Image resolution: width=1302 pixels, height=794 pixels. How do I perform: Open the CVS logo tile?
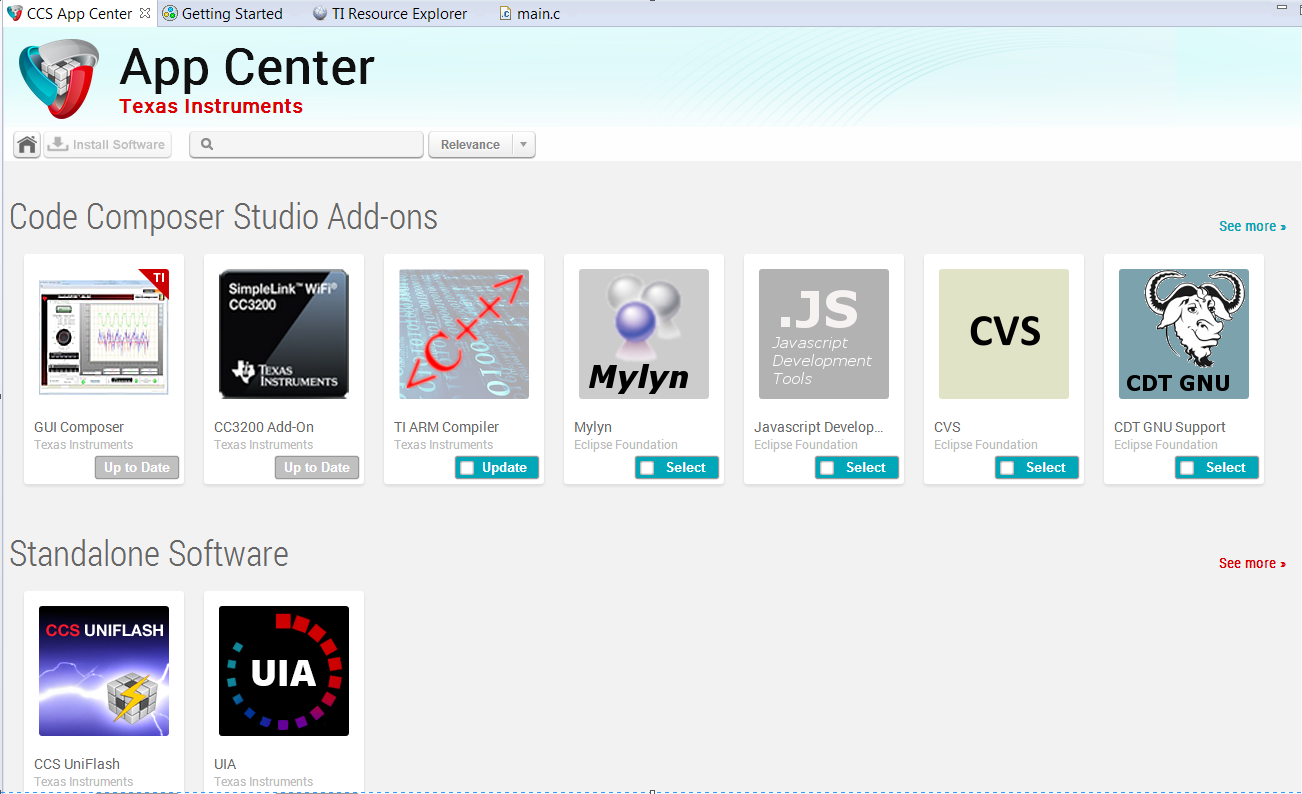[1004, 334]
